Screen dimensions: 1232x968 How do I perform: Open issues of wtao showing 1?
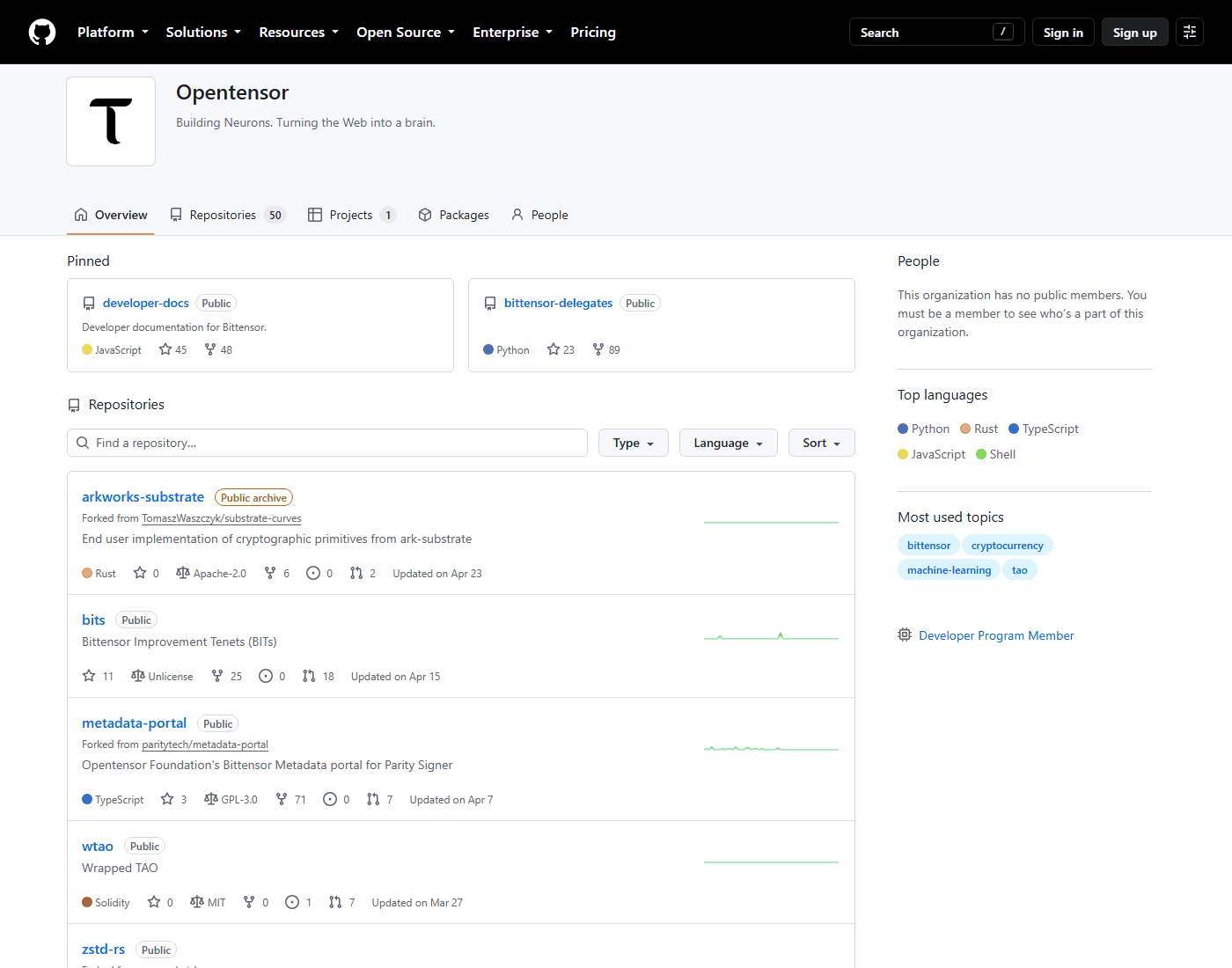298,902
